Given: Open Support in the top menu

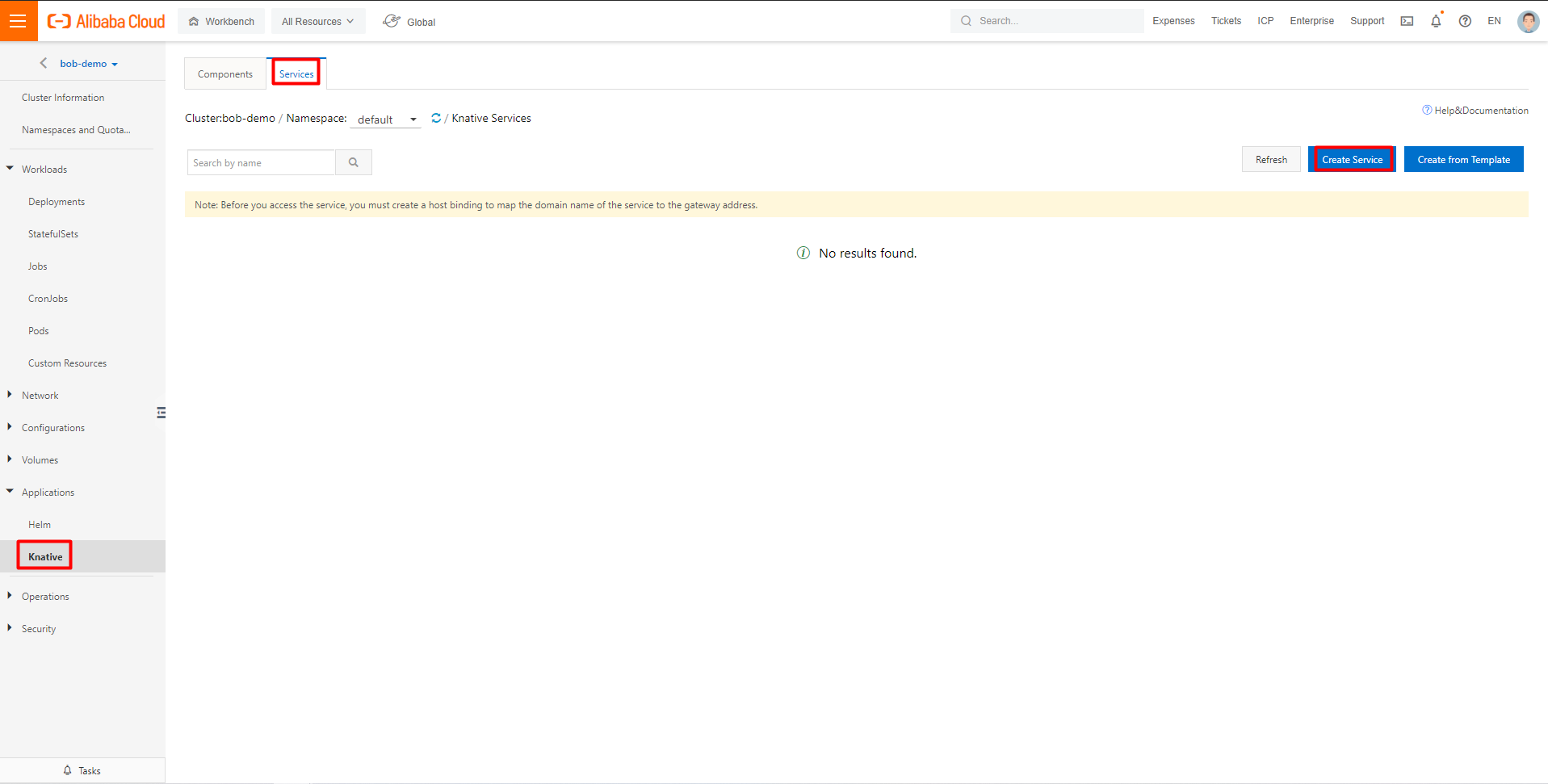Looking at the screenshot, I should pyautogui.click(x=1367, y=21).
